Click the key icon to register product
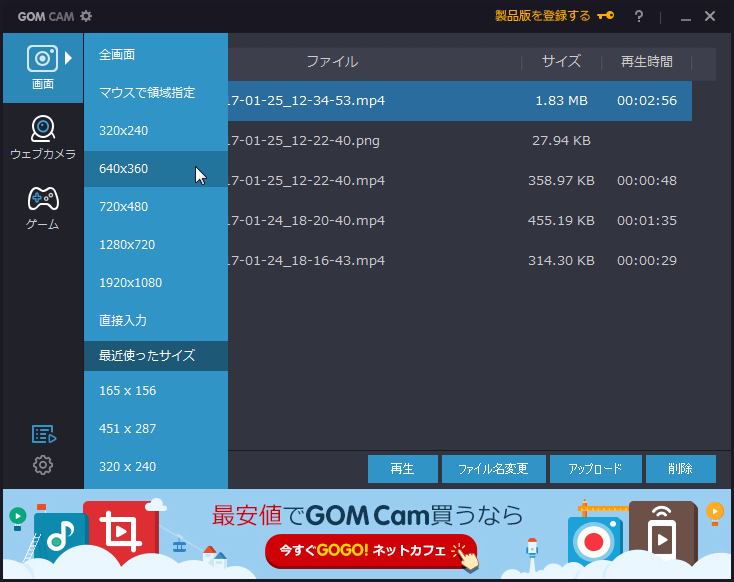 (x=605, y=16)
